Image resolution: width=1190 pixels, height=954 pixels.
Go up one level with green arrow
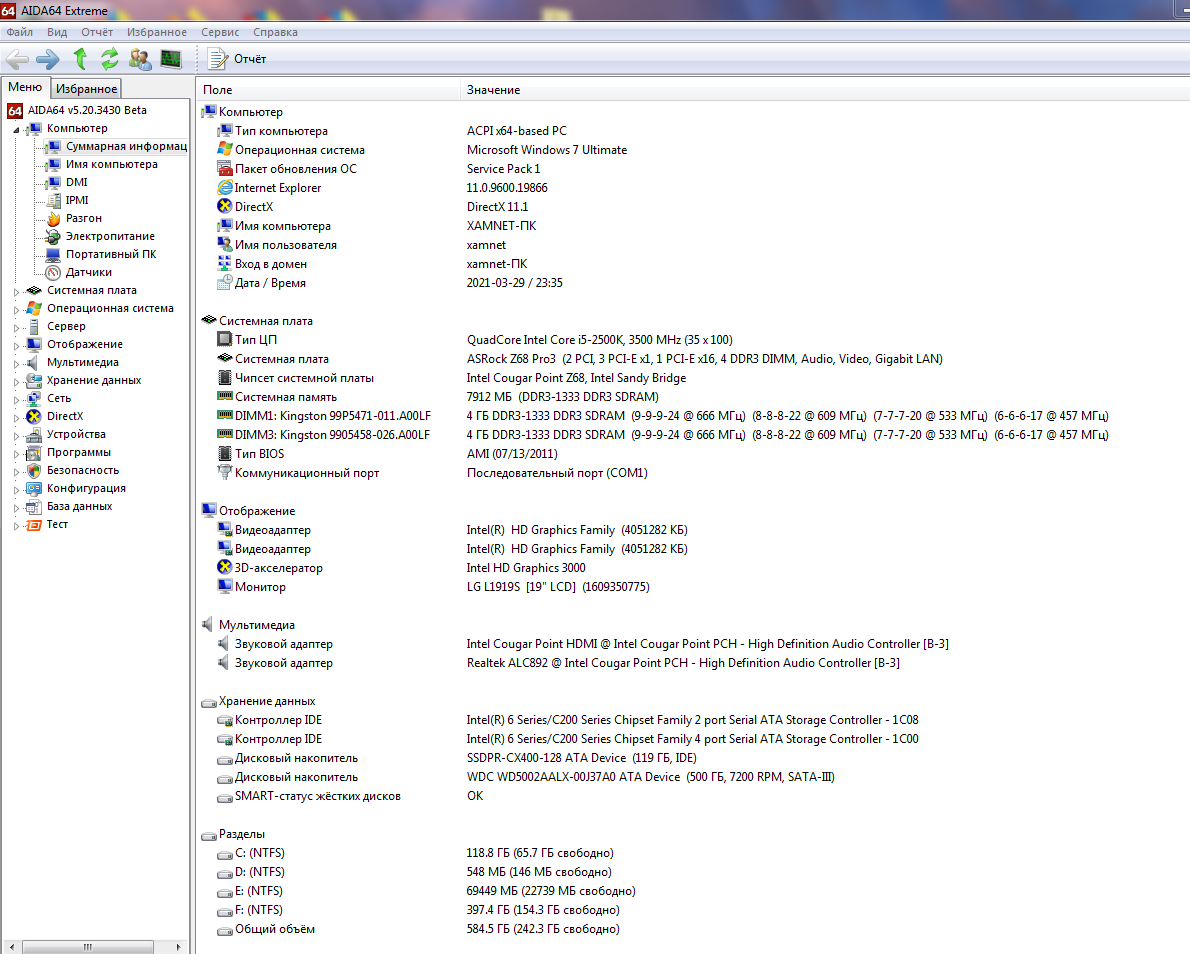tap(80, 58)
